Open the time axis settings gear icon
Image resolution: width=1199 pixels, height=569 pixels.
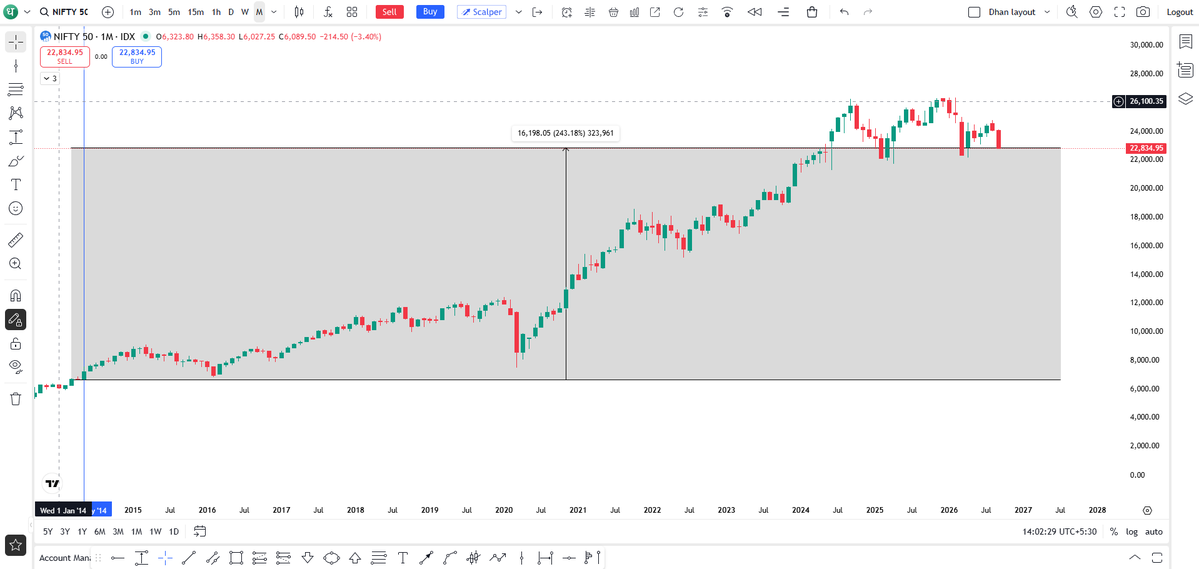[x=1147, y=510]
